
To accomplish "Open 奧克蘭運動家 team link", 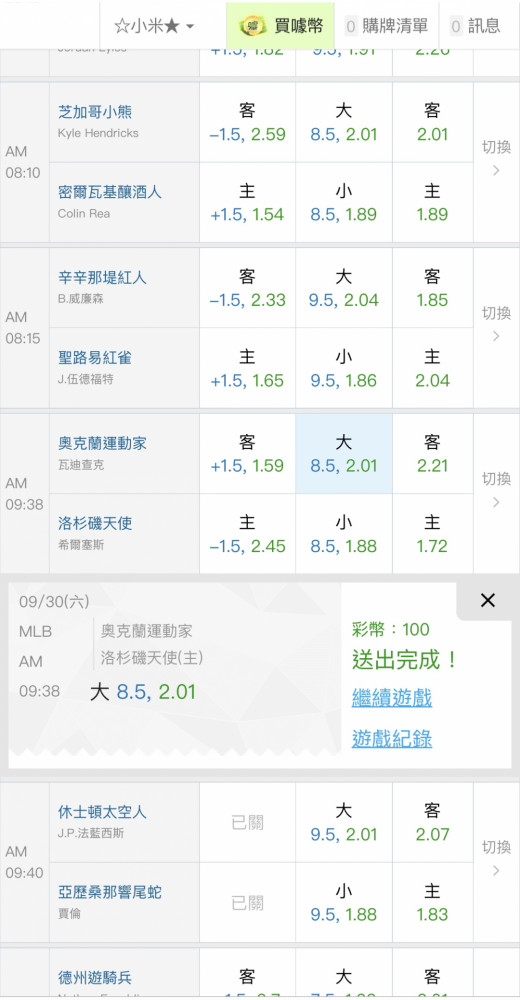I will [103, 443].
